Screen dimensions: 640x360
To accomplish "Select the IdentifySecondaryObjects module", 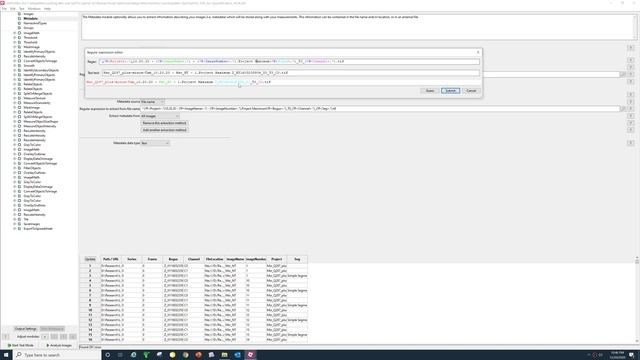I will tap(41, 70).
